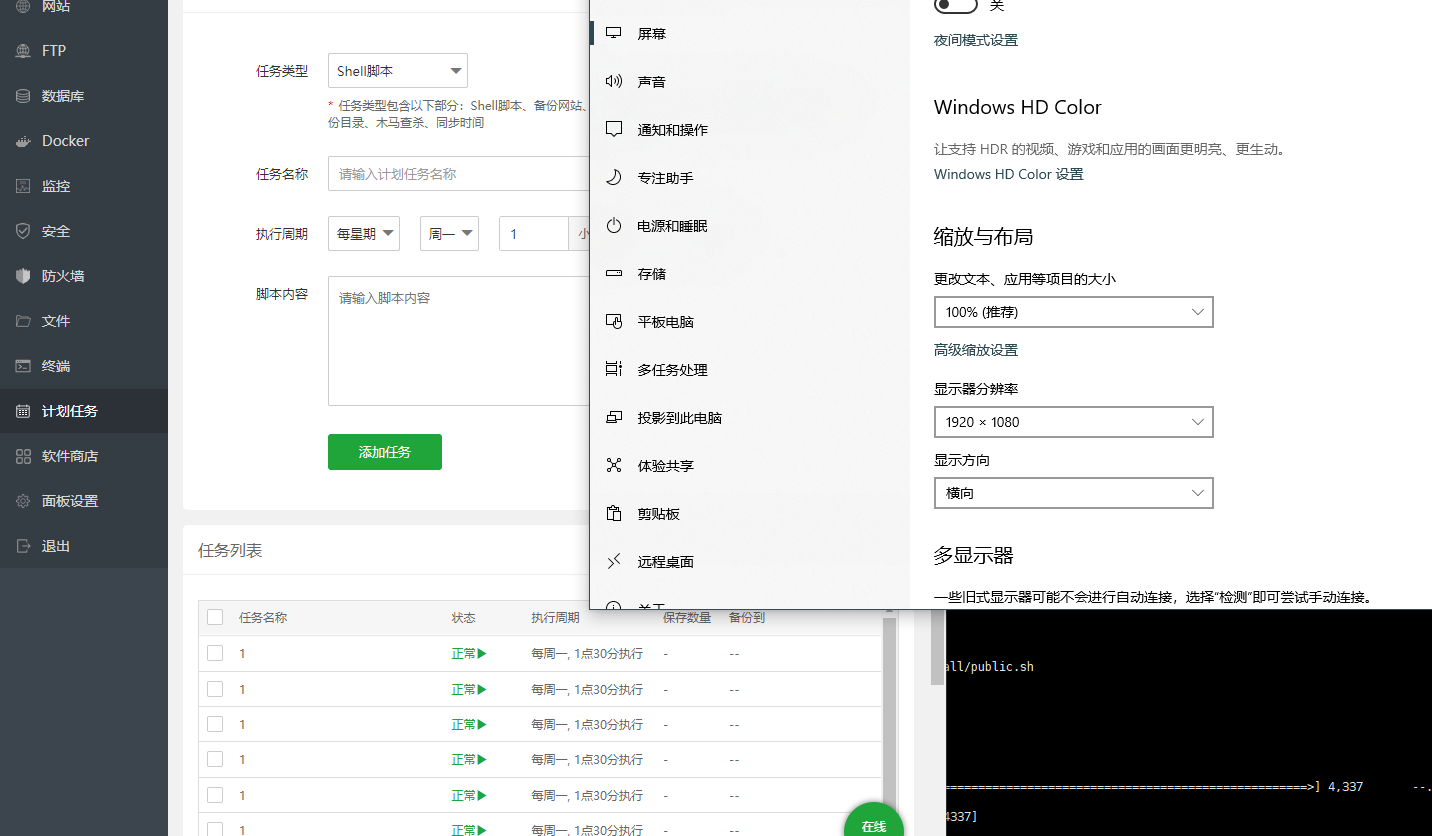Image resolution: width=1432 pixels, height=836 pixels.
Task: Click the 屏幕 display icon in Settings
Action: click(614, 33)
